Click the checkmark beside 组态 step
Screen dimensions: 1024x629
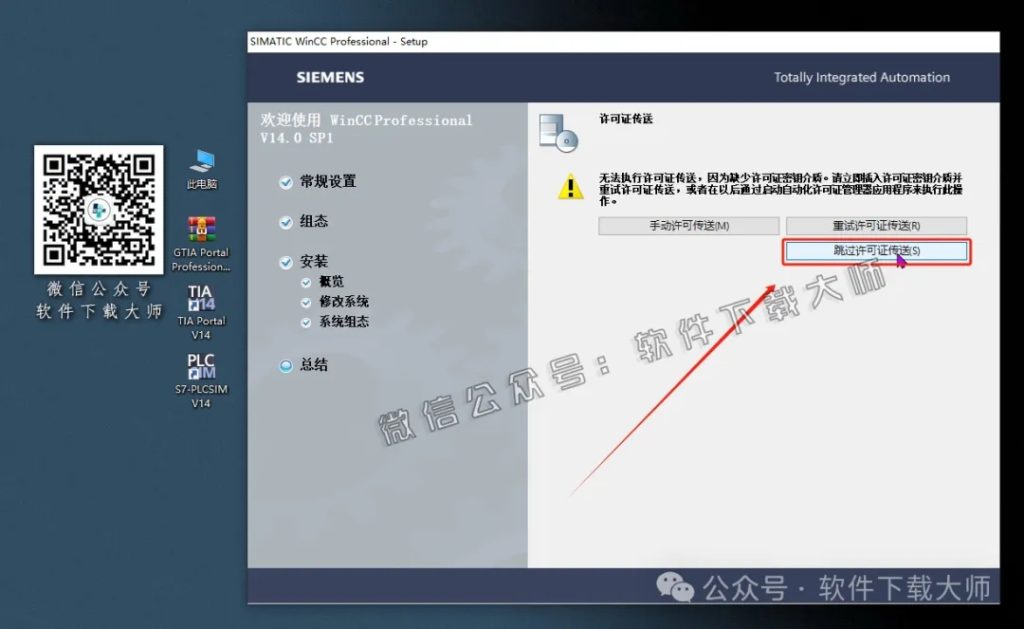tap(288, 221)
